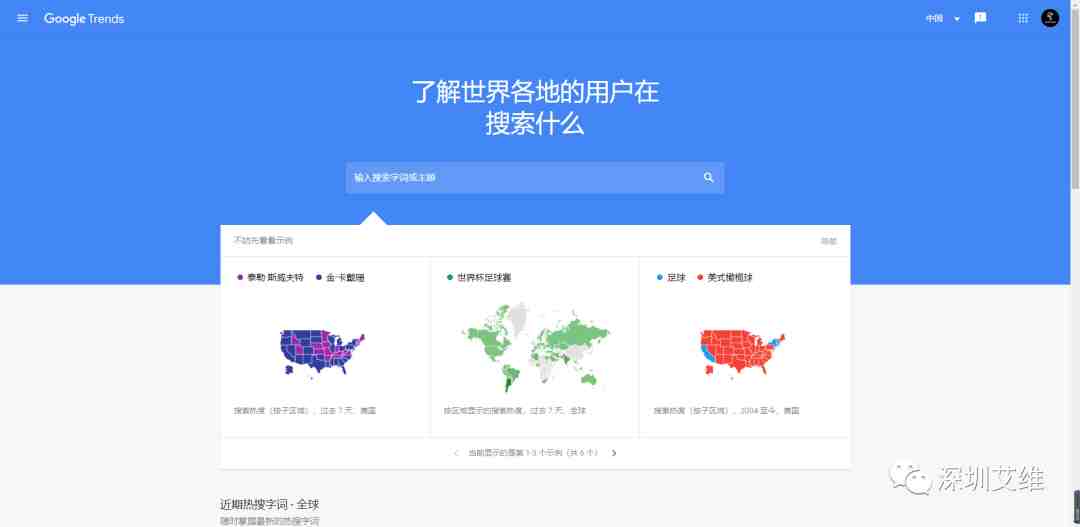This screenshot has width=1080, height=527.
Task: Click in the search term input field
Action: tap(520, 178)
